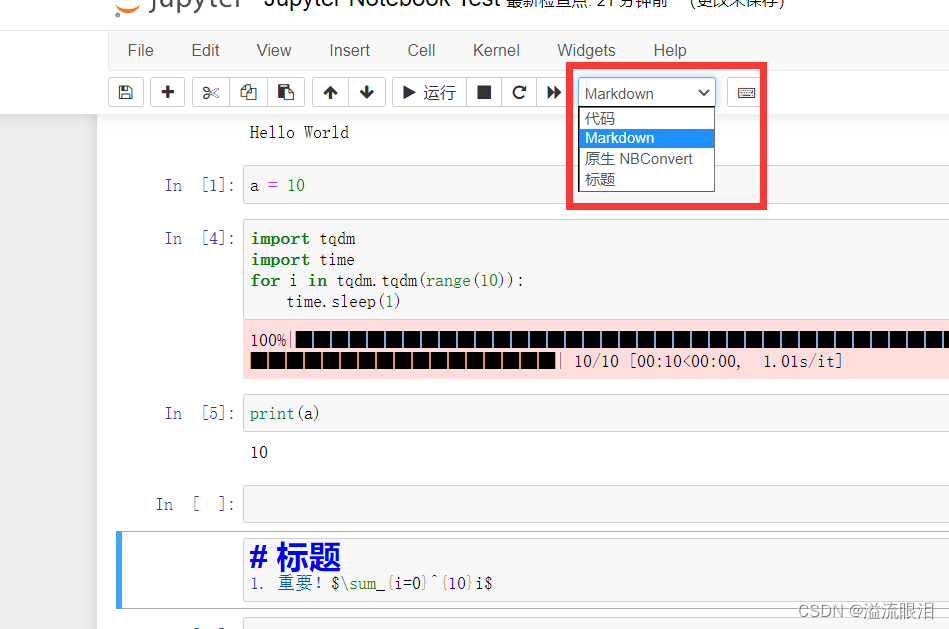
Task: Choose 代码 in cell type list
Action: (646, 119)
